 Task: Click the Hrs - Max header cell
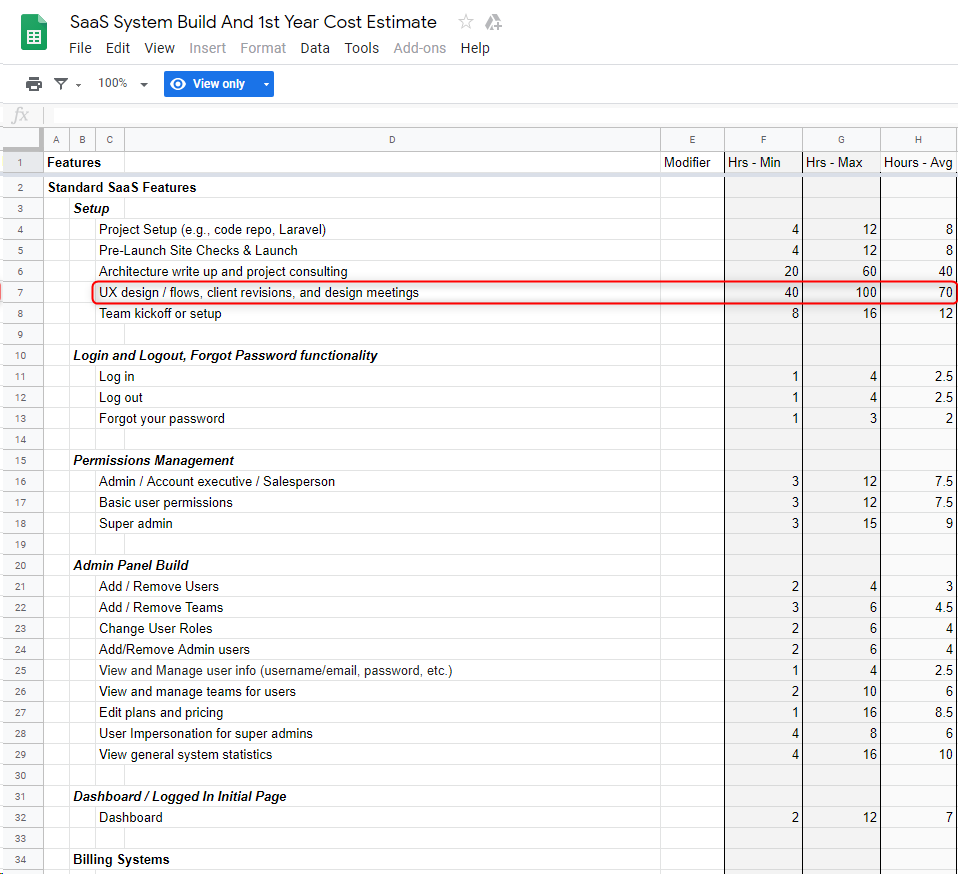click(x=841, y=162)
